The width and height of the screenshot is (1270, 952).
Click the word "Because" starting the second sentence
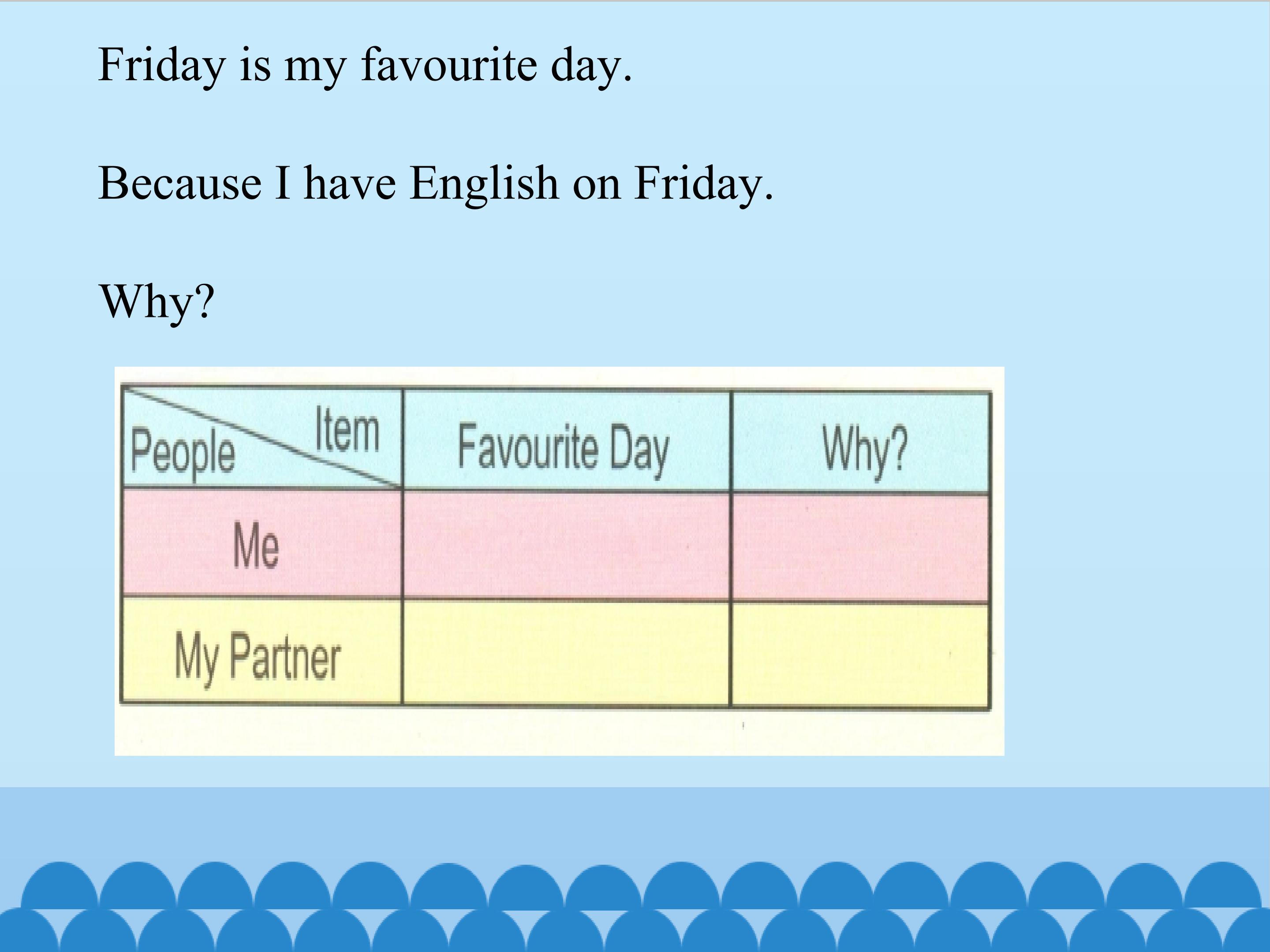click(x=180, y=184)
